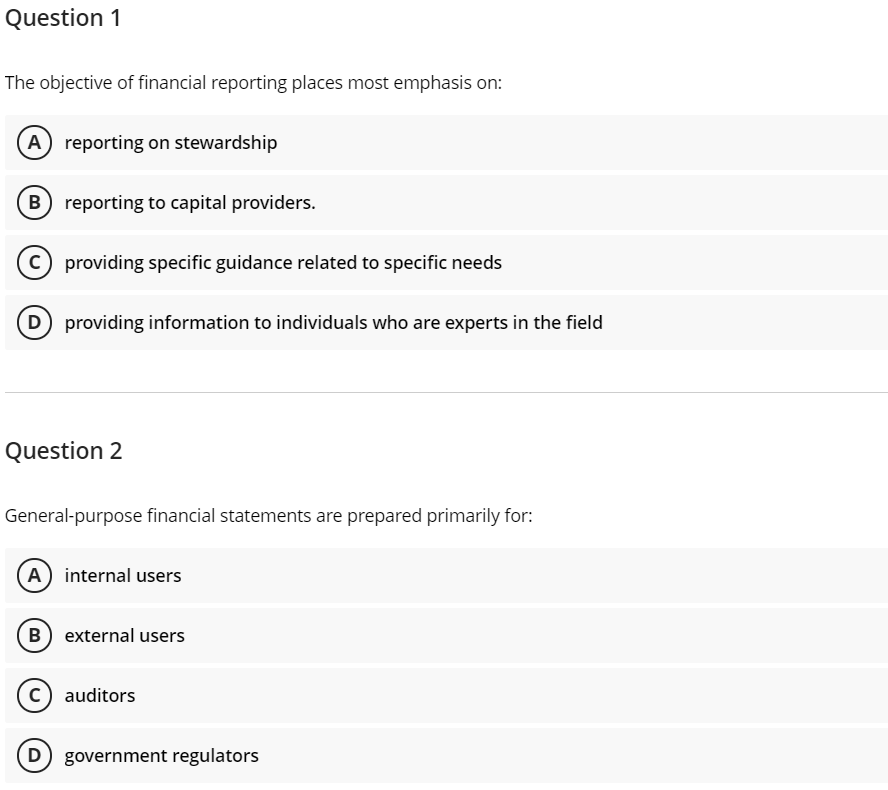This screenshot has width=888, height=790.
Task: Select radio circle C in Question 2
Action: click(x=33, y=696)
